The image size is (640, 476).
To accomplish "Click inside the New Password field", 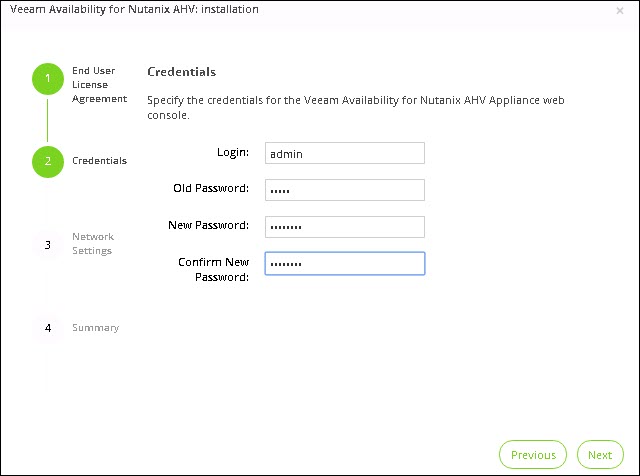I will 345,227.
